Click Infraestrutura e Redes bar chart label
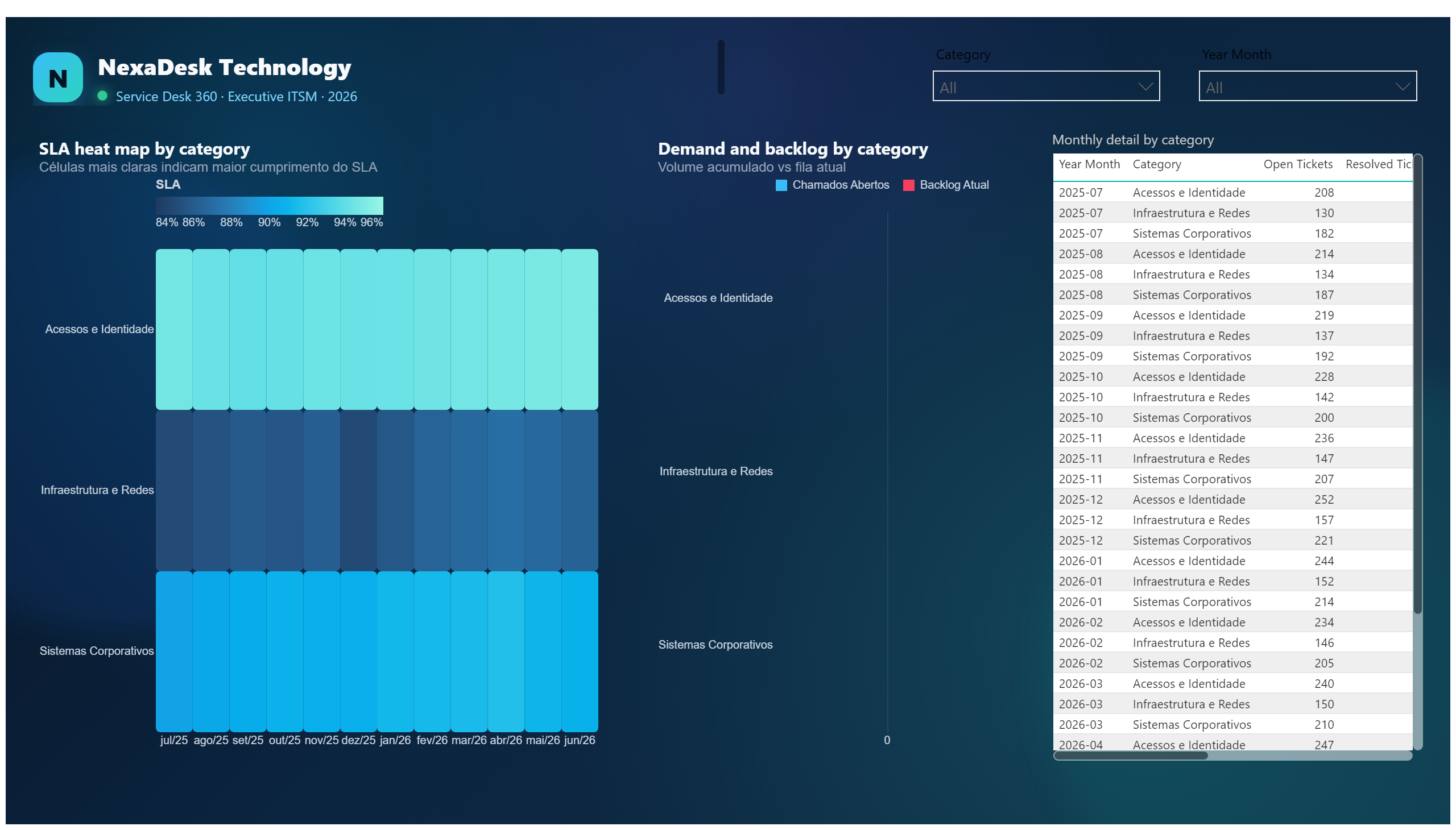This screenshot has width=1456, height=830. click(x=715, y=471)
